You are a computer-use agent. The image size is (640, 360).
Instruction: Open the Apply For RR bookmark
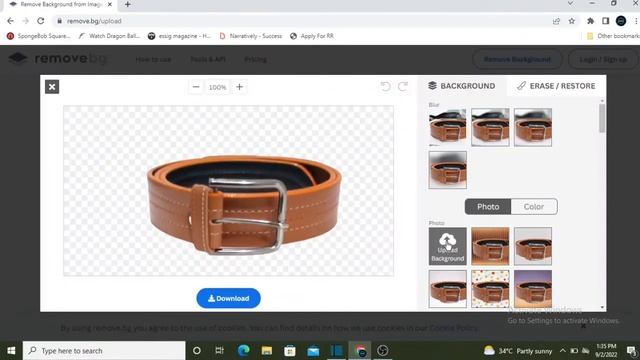312,36
